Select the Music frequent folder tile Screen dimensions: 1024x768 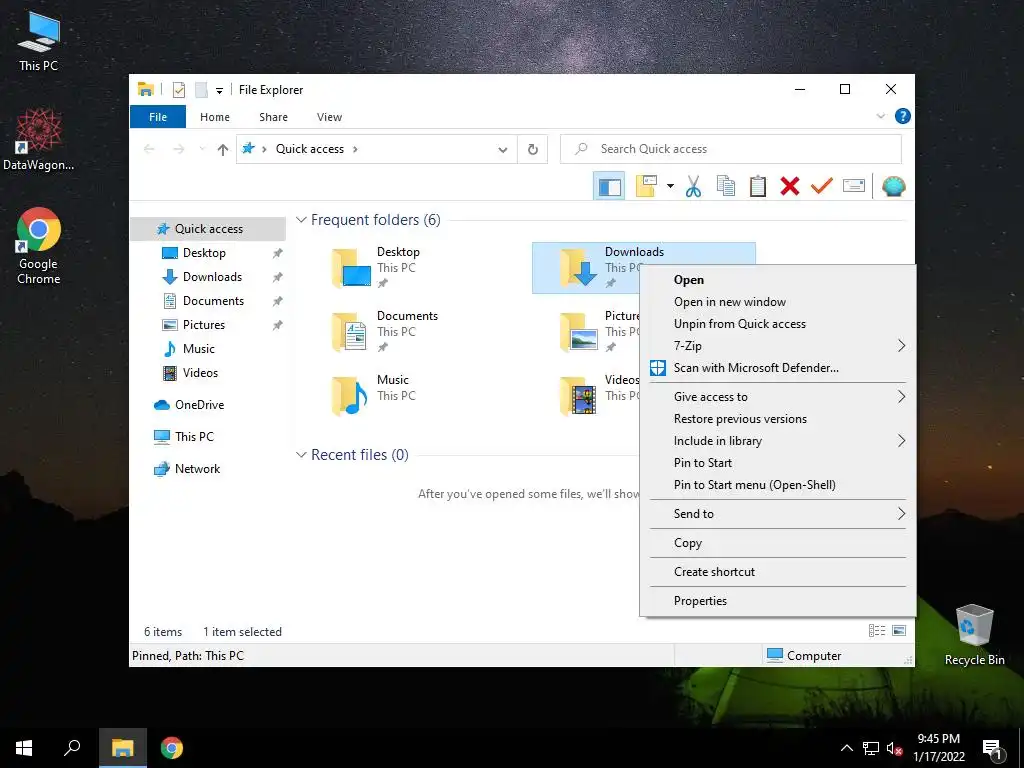coord(415,396)
